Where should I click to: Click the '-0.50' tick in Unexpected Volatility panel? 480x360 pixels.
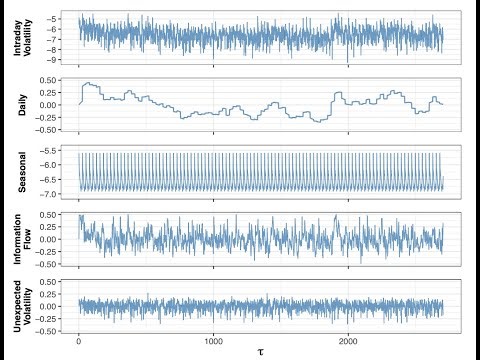click(46, 331)
